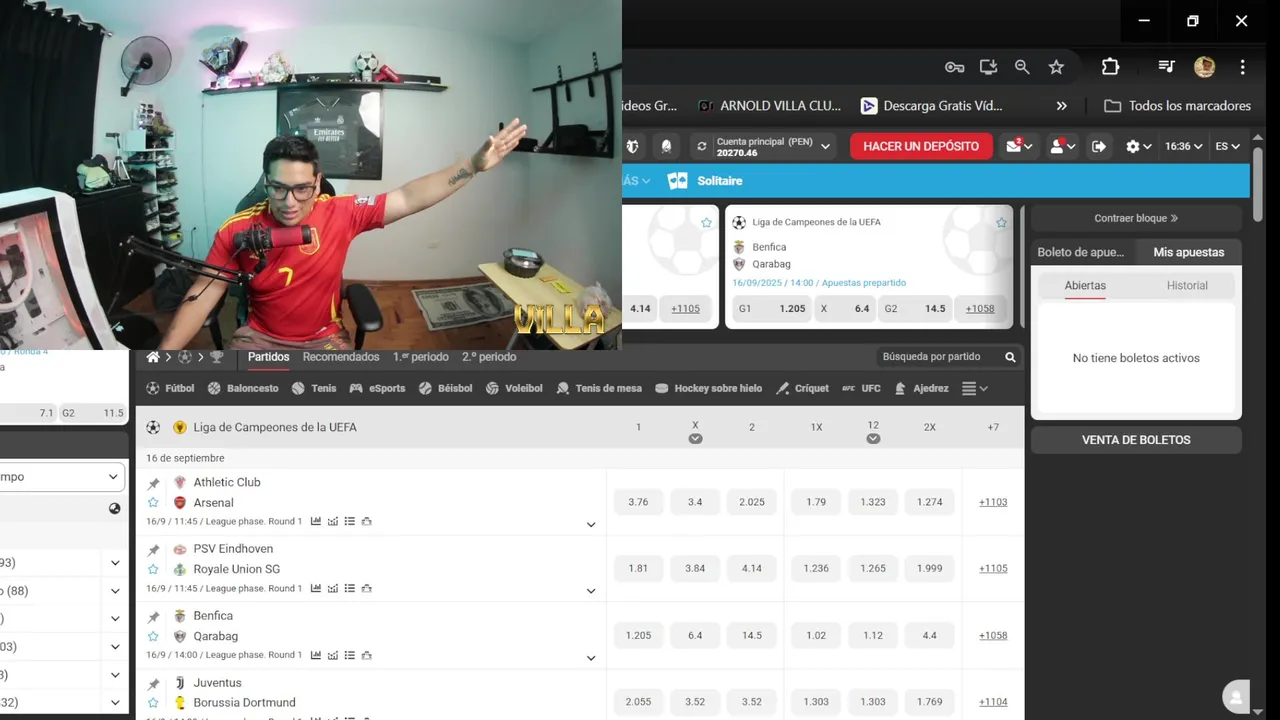Favorite Athletic Club vs Arsenal with star
This screenshot has height=720, width=1280.
coord(153,503)
